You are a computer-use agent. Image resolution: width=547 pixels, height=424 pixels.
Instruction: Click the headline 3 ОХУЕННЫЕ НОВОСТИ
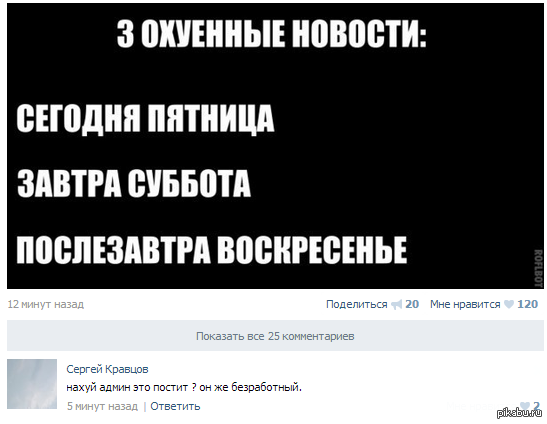coord(272,34)
